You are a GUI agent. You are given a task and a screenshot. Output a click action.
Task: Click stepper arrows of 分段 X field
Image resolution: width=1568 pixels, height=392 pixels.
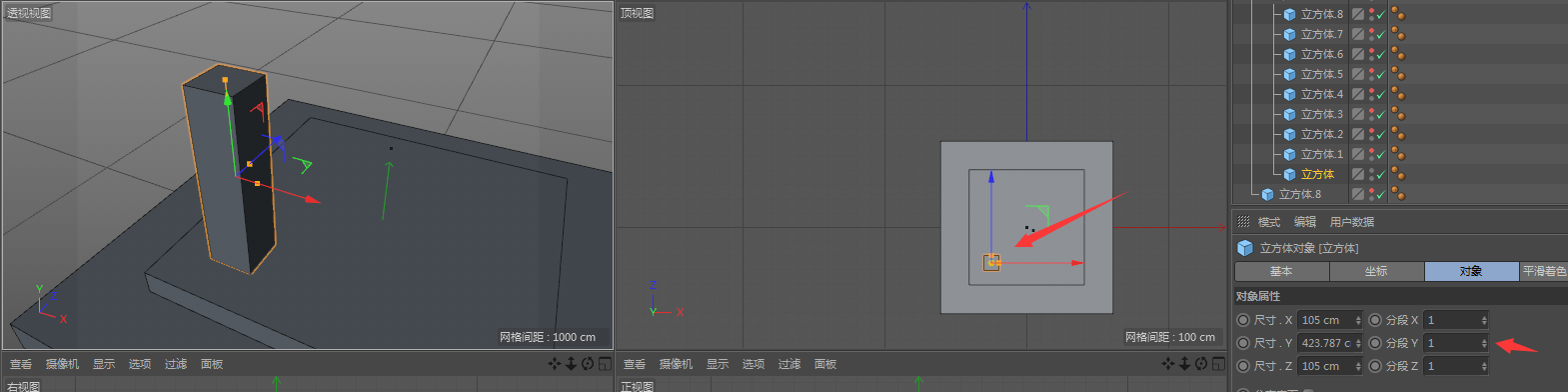click(1484, 320)
